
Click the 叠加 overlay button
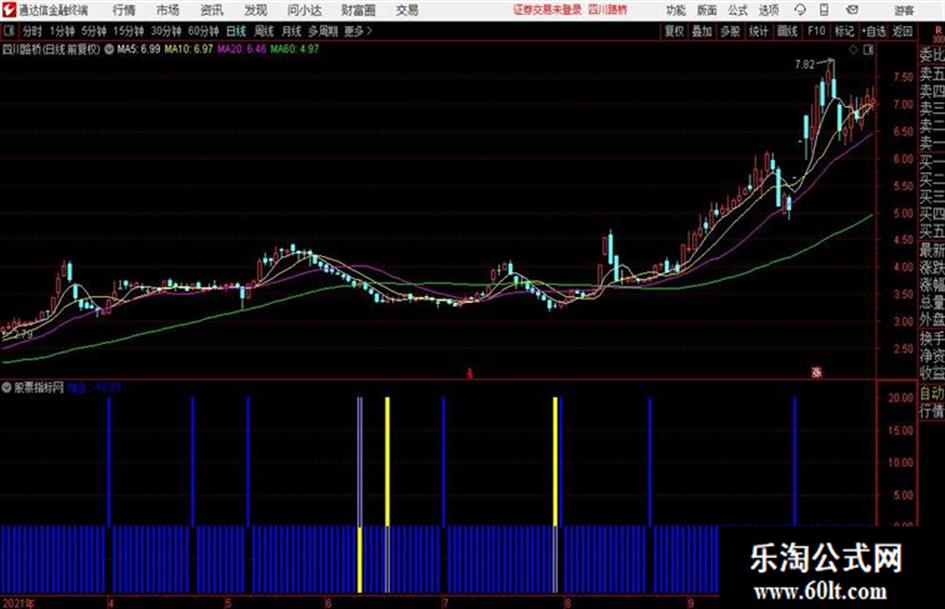702,31
